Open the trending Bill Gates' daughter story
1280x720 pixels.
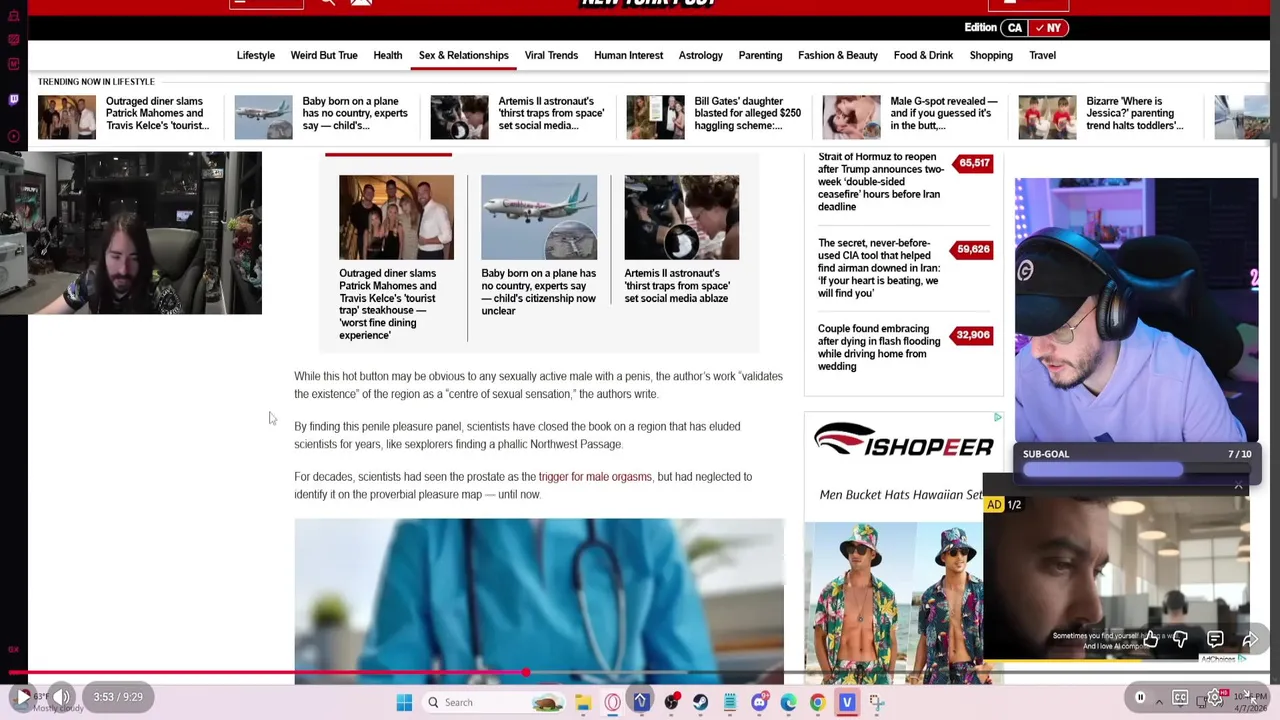click(x=747, y=113)
